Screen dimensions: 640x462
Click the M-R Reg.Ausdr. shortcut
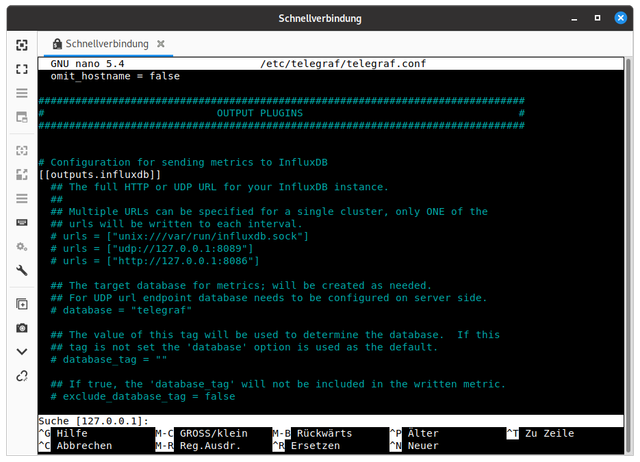click(198, 445)
